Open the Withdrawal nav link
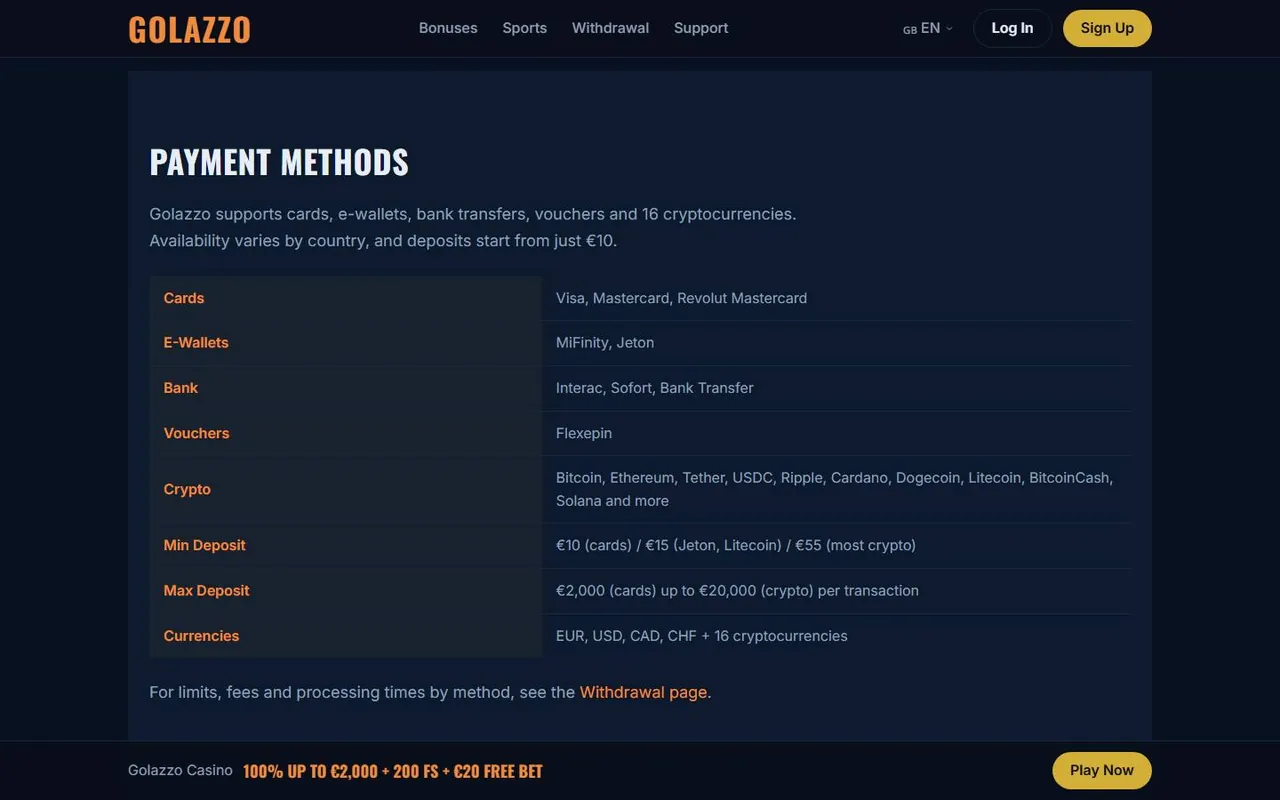 click(x=610, y=28)
